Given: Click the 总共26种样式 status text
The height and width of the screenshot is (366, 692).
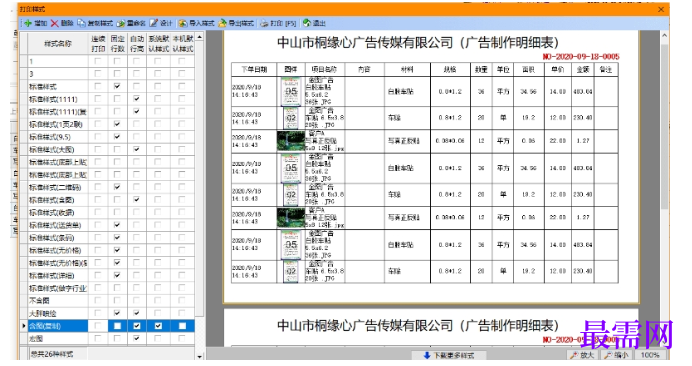Looking at the screenshot, I should pos(52,354).
